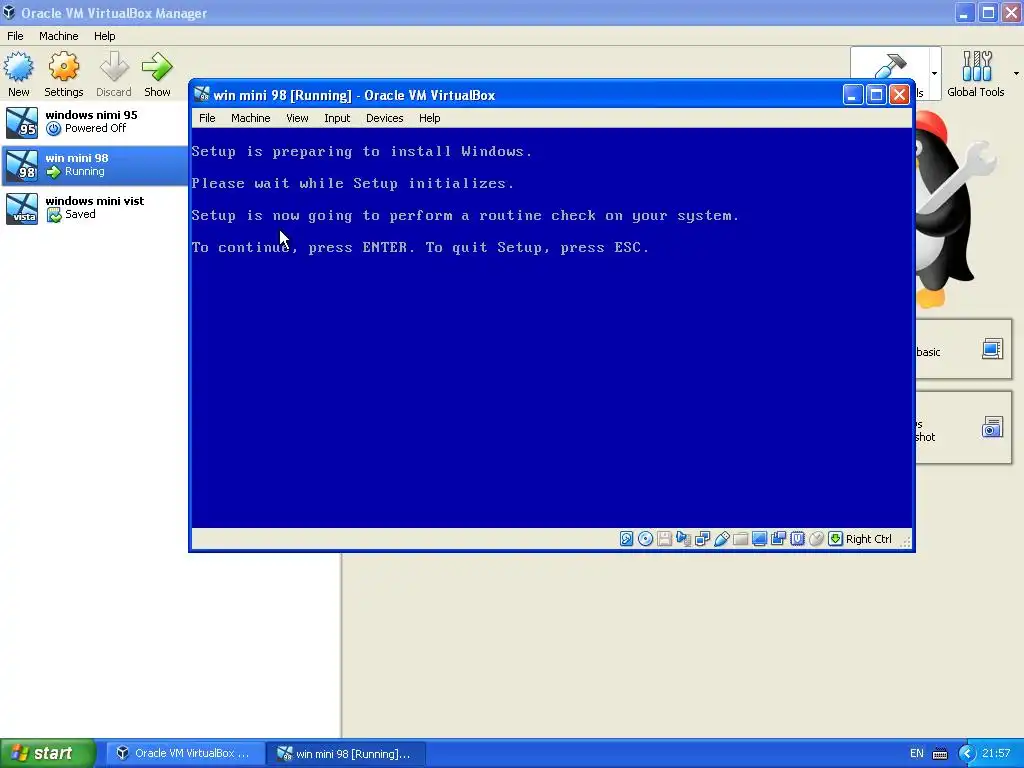
Task: Switch to Oracle VM VirtualBox taskbar button
Action: [184, 754]
